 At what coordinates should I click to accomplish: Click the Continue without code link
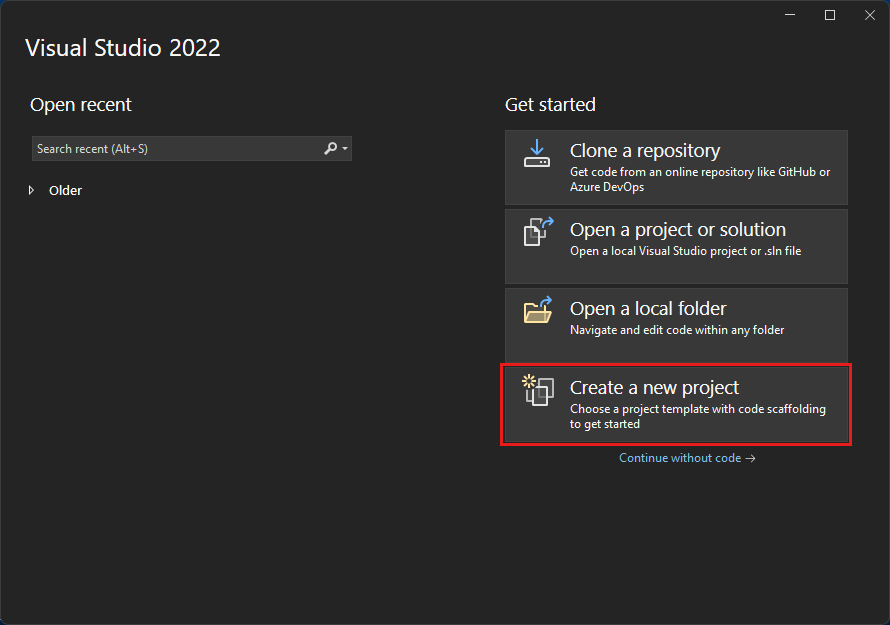[x=681, y=457]
